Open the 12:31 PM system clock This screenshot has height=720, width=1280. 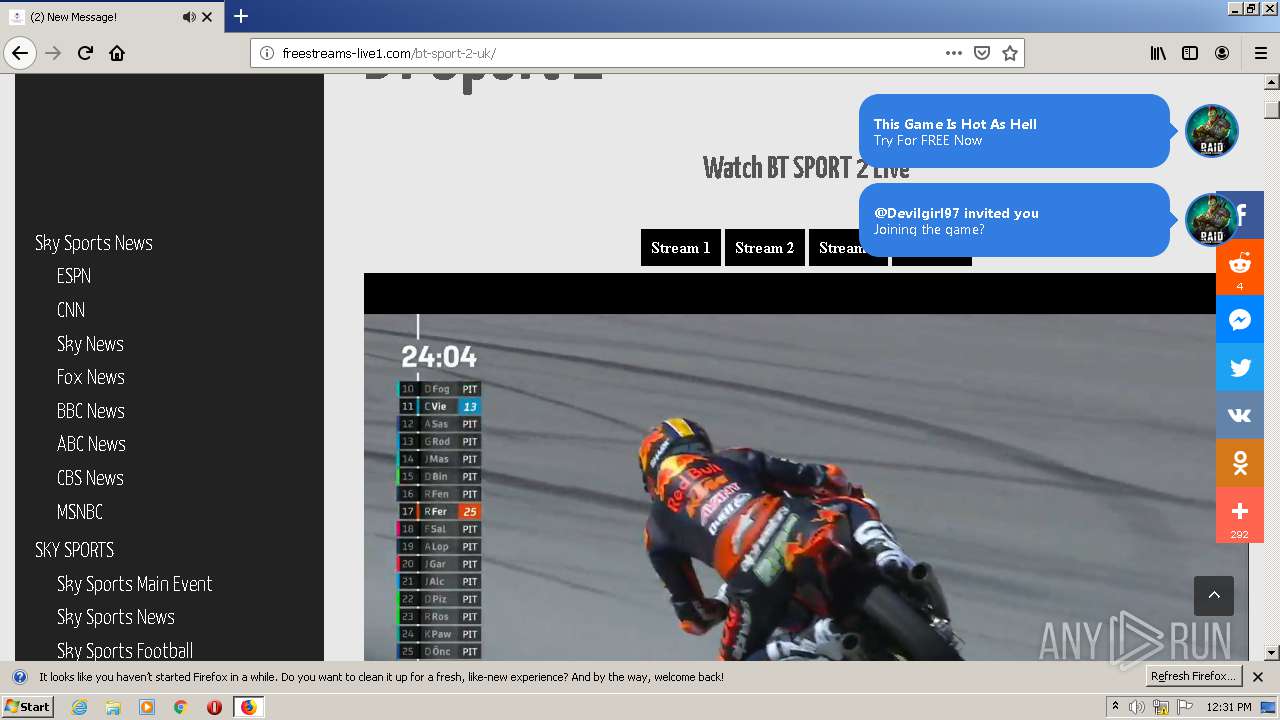(x=1229, y=707)
